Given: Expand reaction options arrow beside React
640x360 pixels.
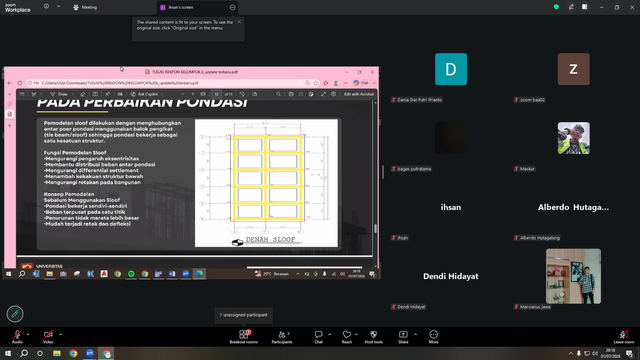Looking at the screenshot, I should coord(356,334).
